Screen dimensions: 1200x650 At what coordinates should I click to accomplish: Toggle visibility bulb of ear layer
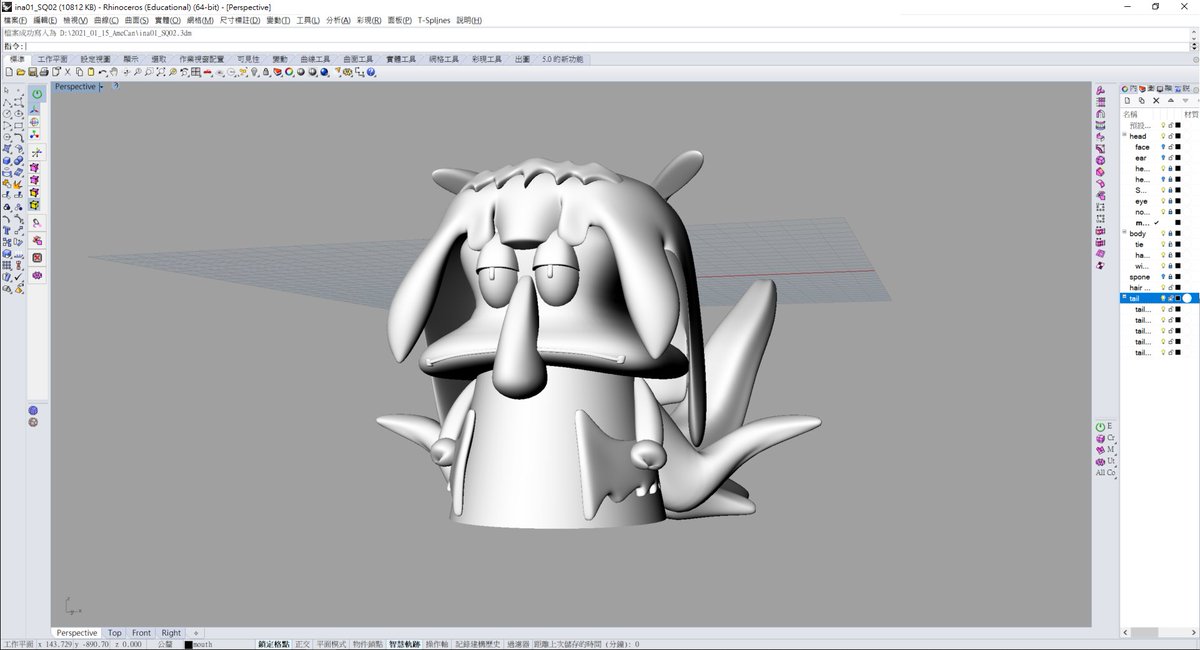pyautogui.click(x=1163, y=158)
